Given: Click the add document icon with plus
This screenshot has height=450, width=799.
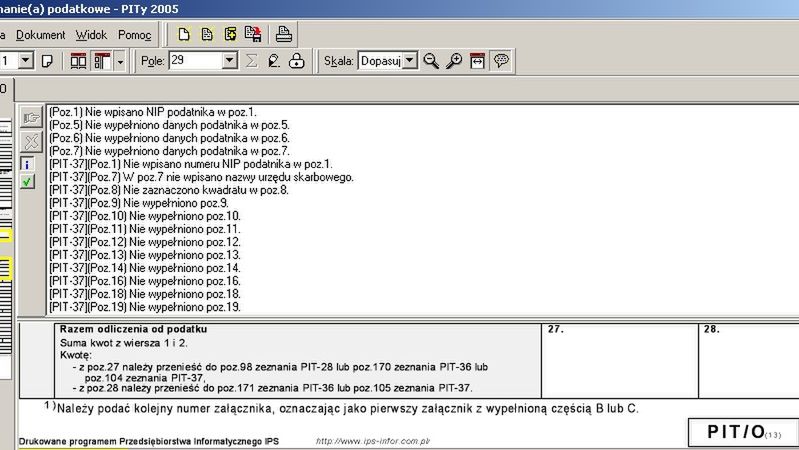Looking at the screenshot, I should click(230, 34).
